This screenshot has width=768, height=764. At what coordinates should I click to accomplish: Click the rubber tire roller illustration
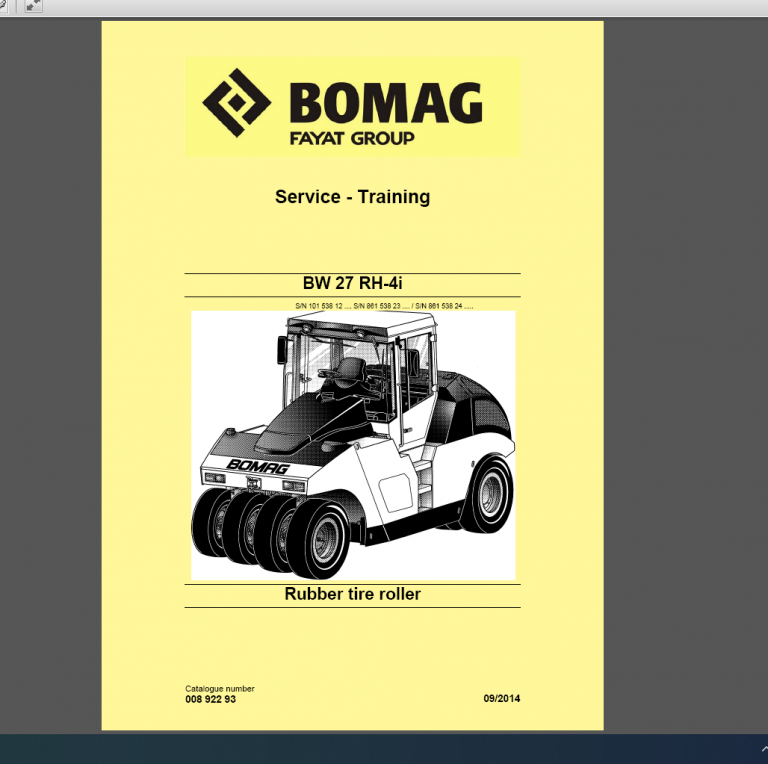pos(353,445)
